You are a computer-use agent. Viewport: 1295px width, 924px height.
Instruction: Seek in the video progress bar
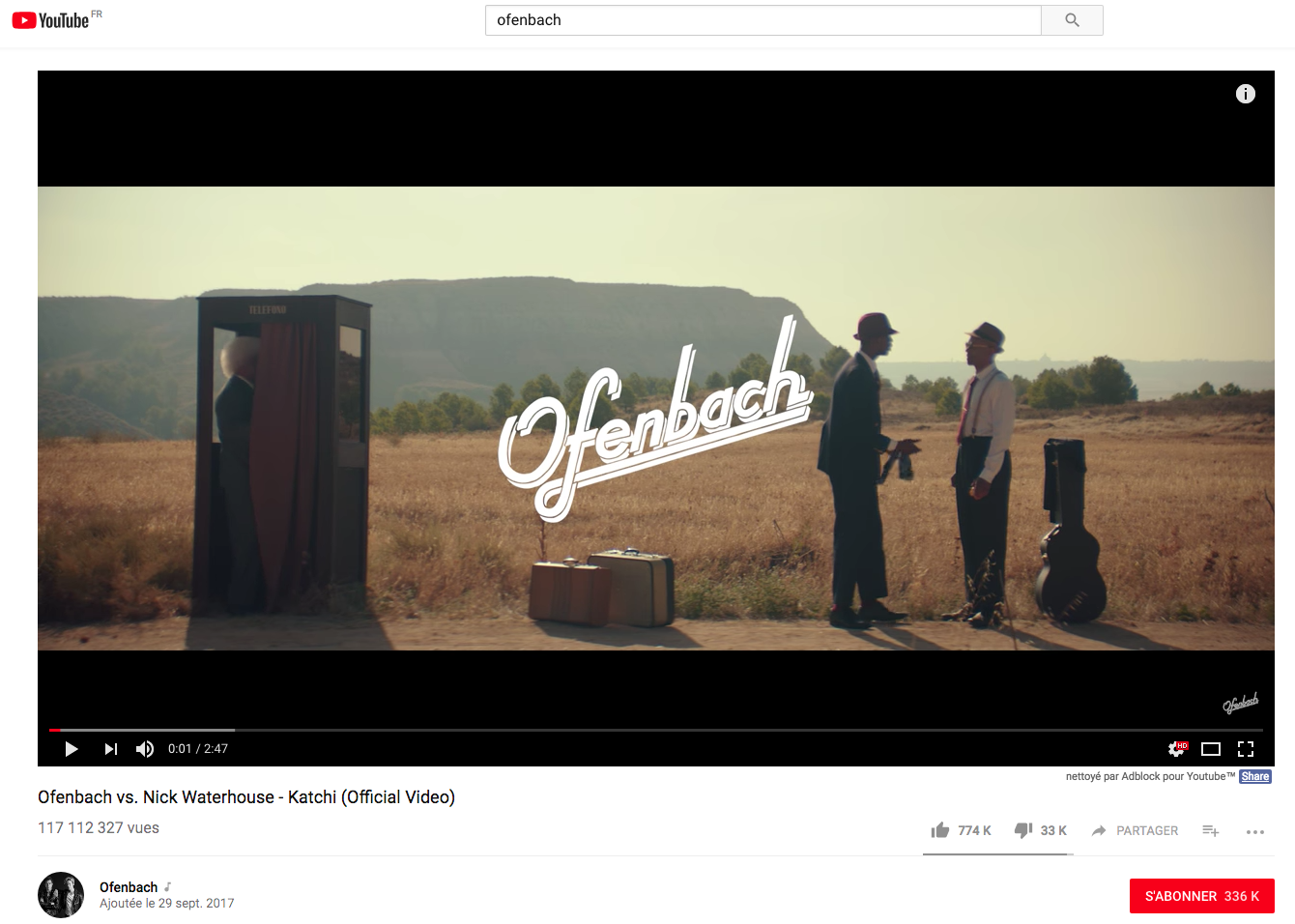click(x=656, y=730)
